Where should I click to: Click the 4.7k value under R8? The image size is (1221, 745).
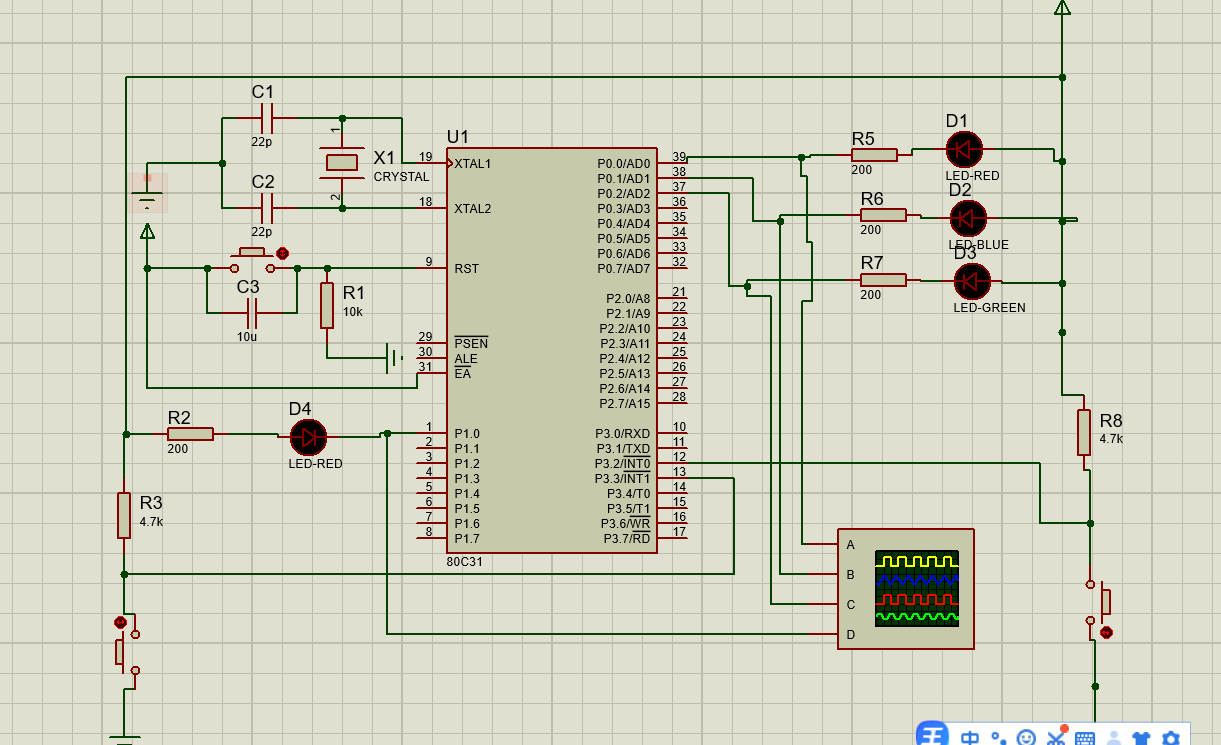tap(1111, 439)
